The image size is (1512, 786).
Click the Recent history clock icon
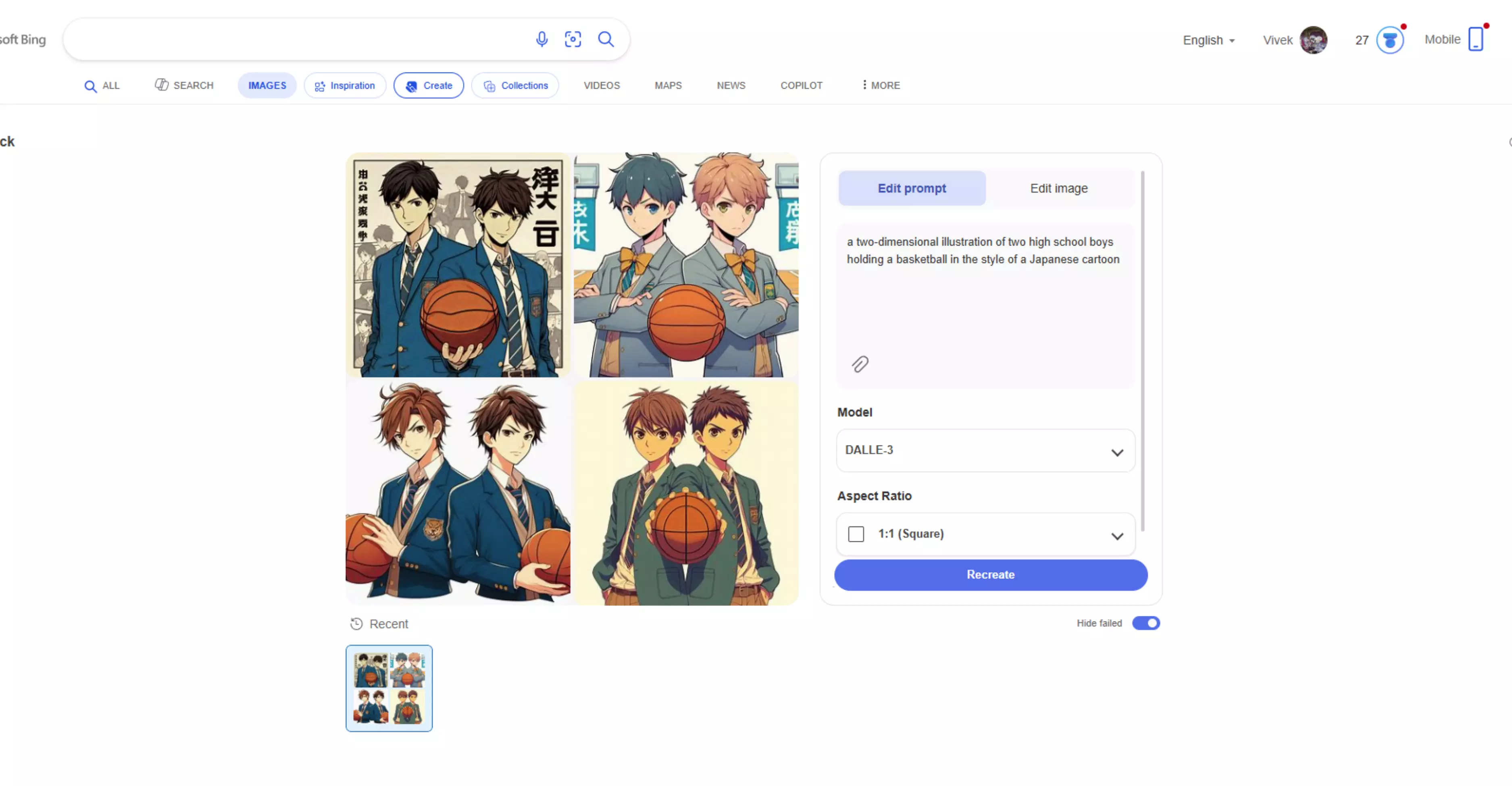pos(356,624)
